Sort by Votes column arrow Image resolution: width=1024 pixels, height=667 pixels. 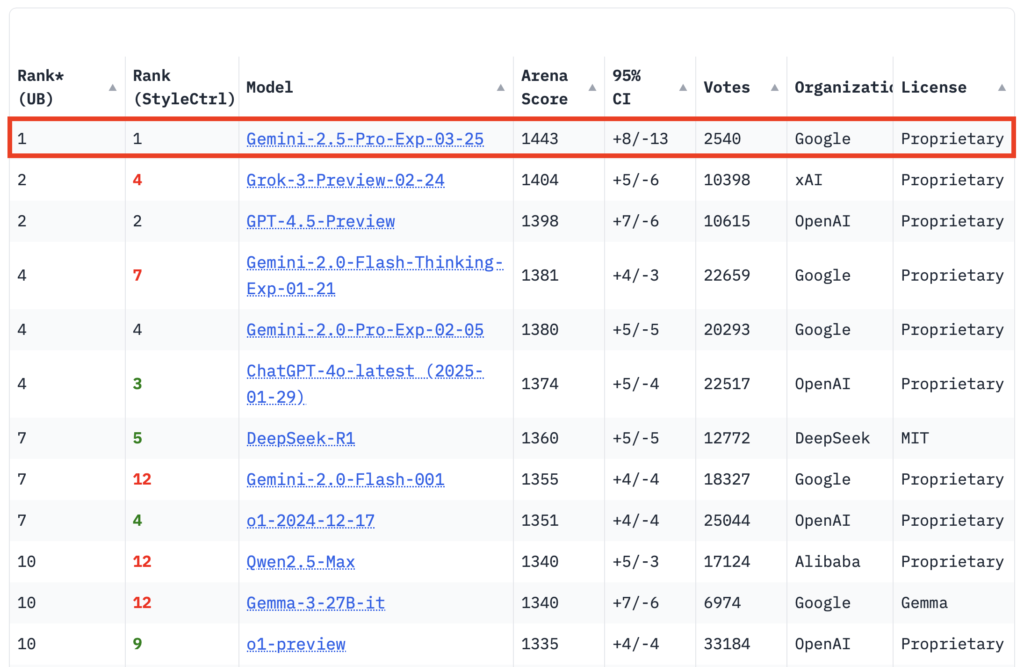pos(775,88)
